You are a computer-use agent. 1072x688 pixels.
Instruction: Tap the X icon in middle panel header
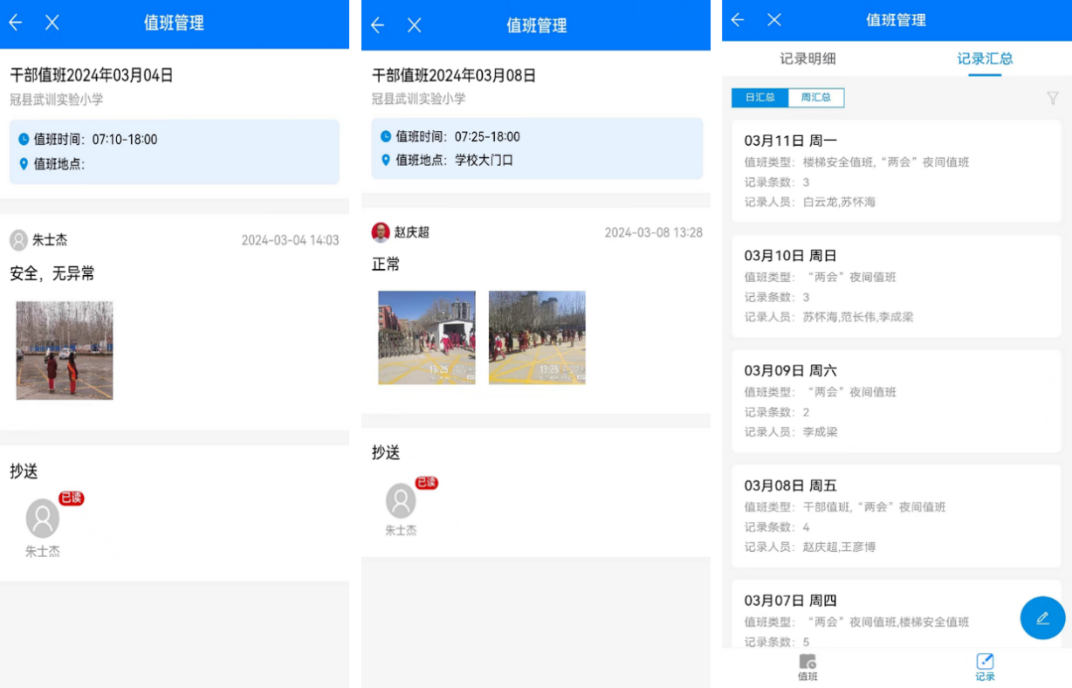(414, 26)
